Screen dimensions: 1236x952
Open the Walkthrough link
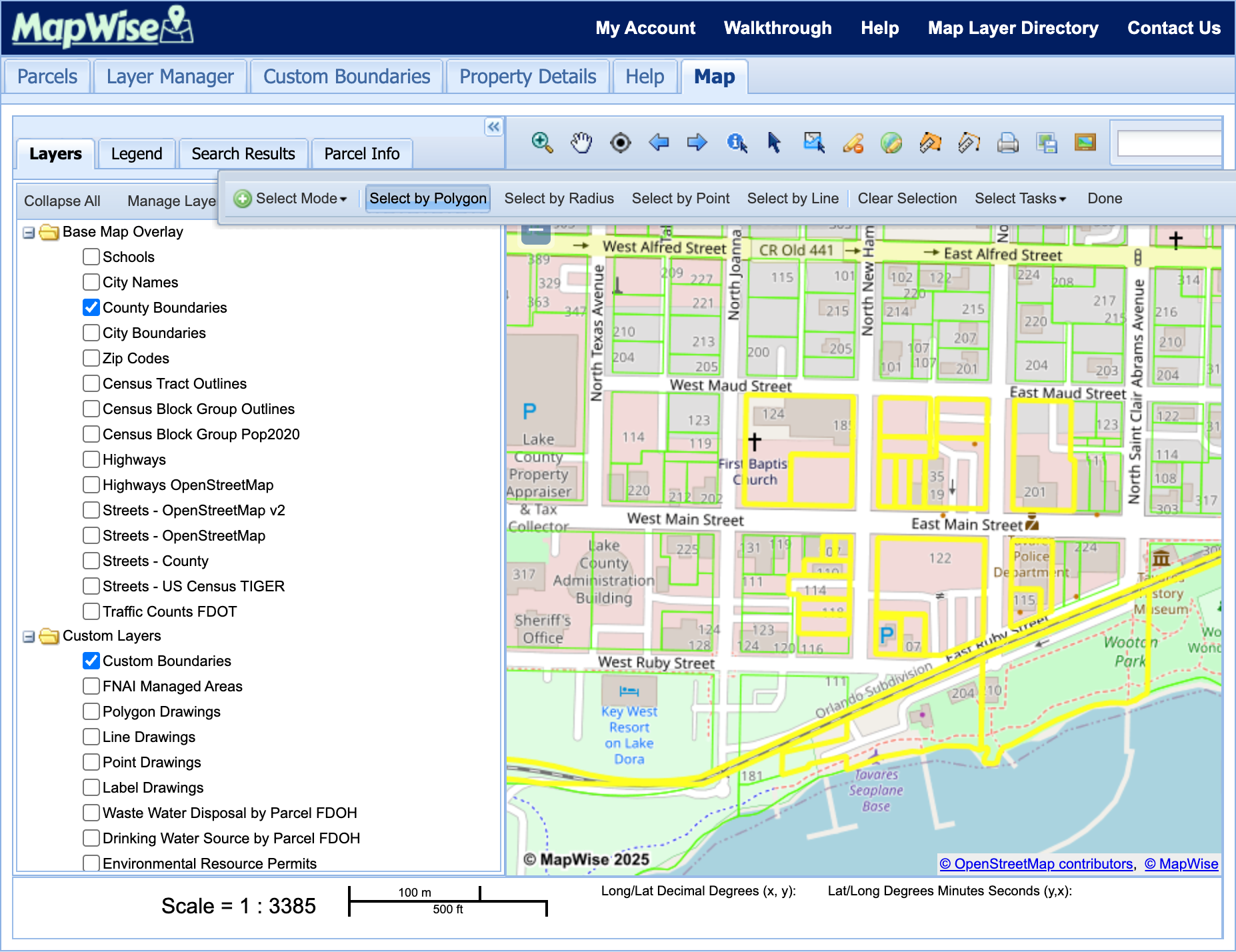click(x=778, y=28)
